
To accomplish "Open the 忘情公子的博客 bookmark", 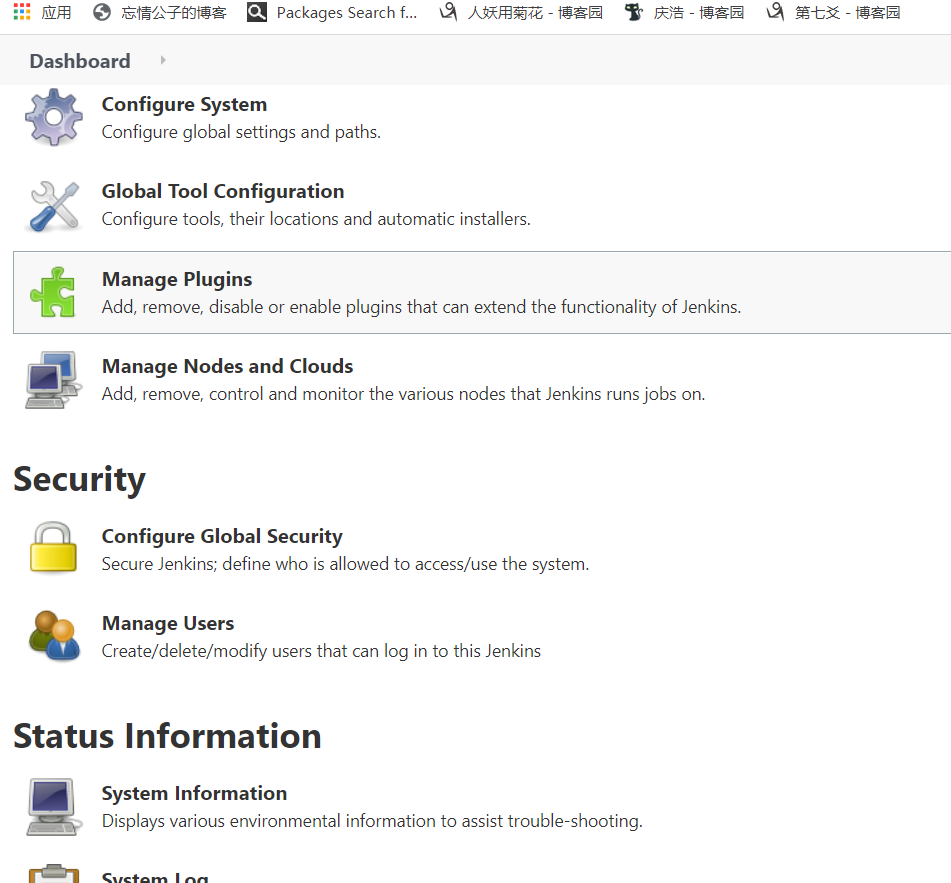I will pyautogui.click(x=174, y=13).
